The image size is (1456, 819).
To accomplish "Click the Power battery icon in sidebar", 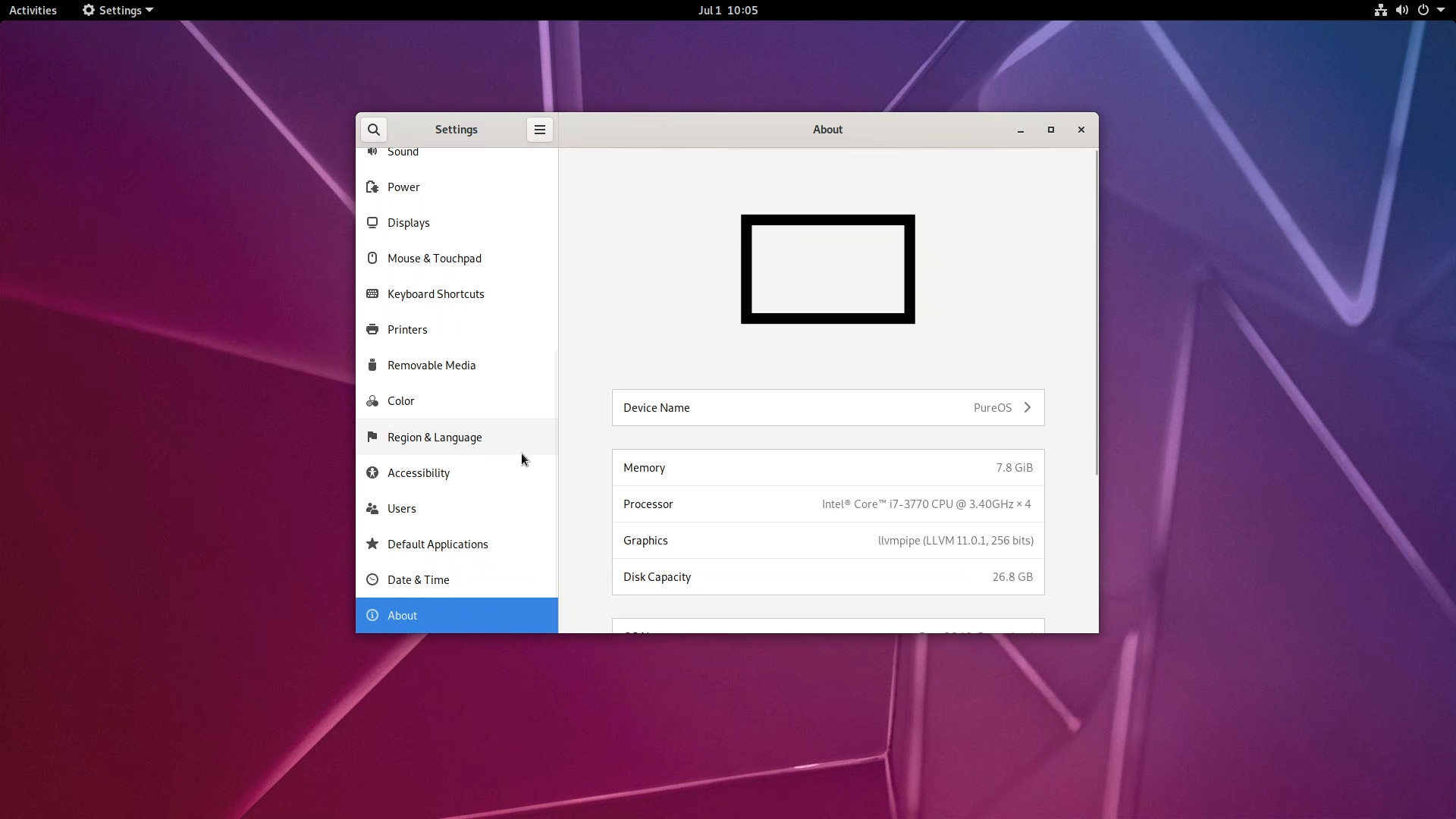I will click(x=372, y=187).
